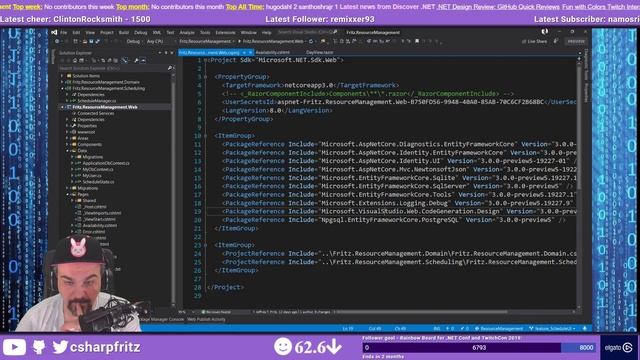Open the Package Manager Console tab
640x360 pixels.
coord(162,319)
